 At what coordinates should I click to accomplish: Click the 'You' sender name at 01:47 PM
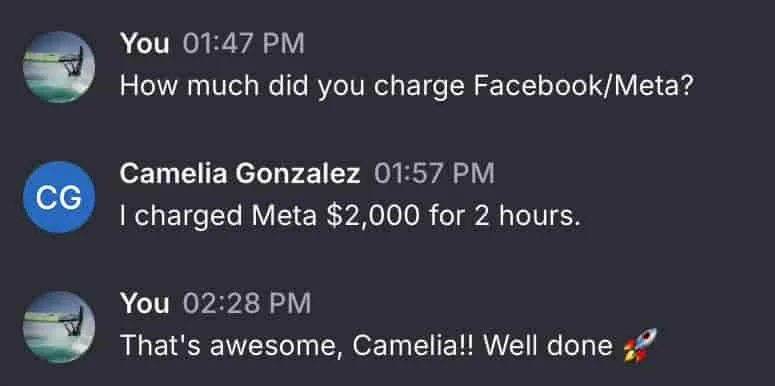(144, 43)
